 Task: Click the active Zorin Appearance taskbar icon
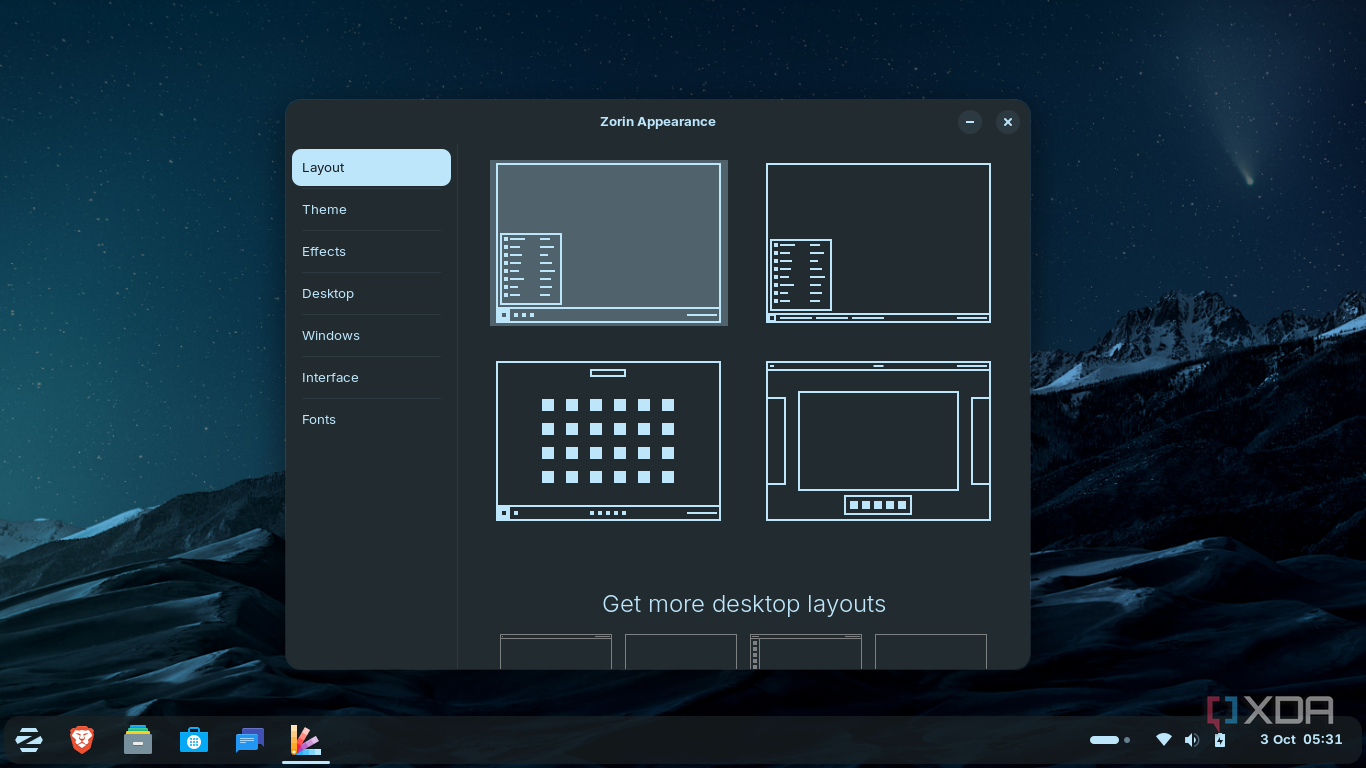(x=304, y=740)
